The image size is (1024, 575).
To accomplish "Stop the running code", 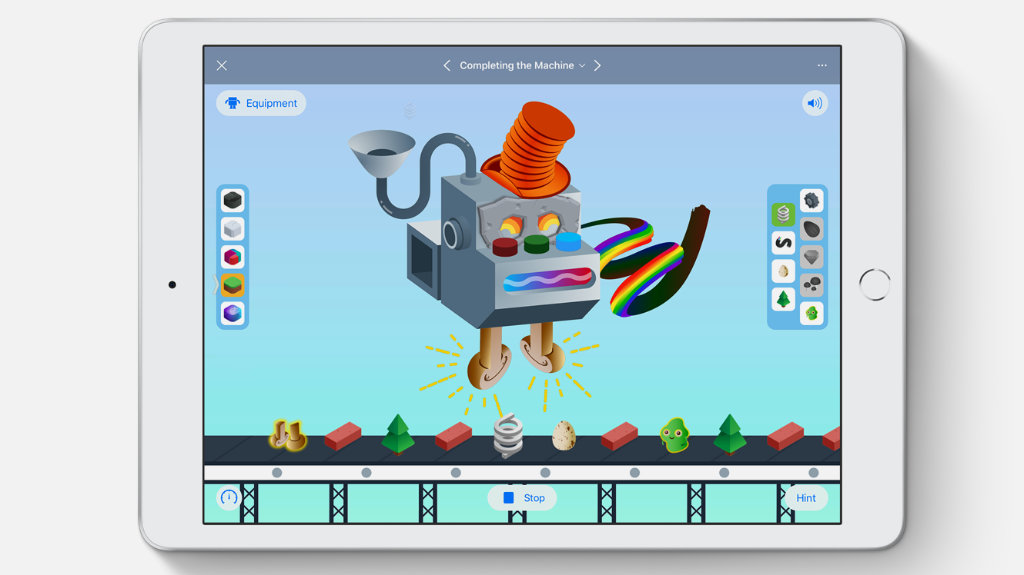I will pos(522,498).
